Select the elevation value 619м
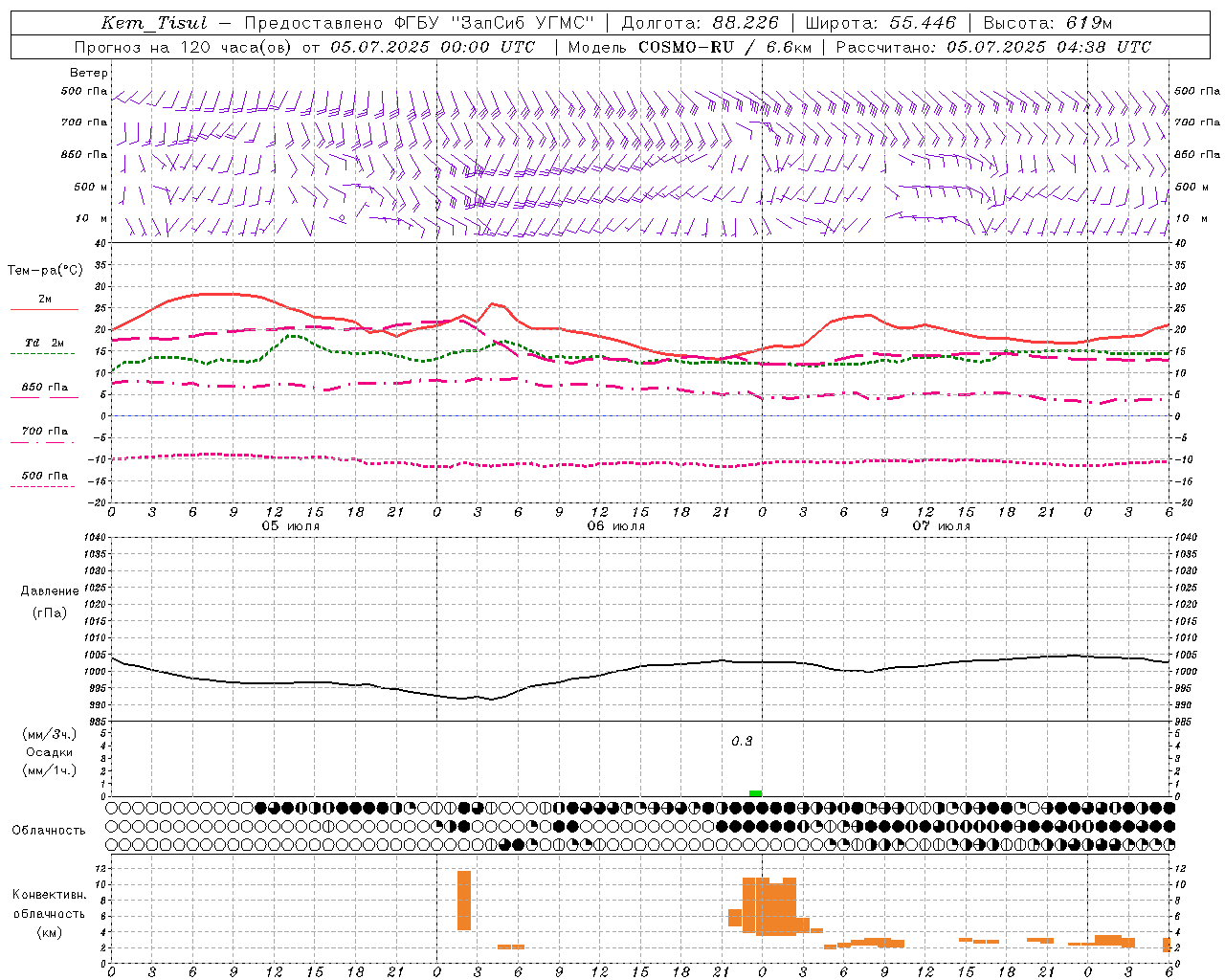This screenshot has width=1225, height=980. pyautogui.click(x=1089, y=23)
